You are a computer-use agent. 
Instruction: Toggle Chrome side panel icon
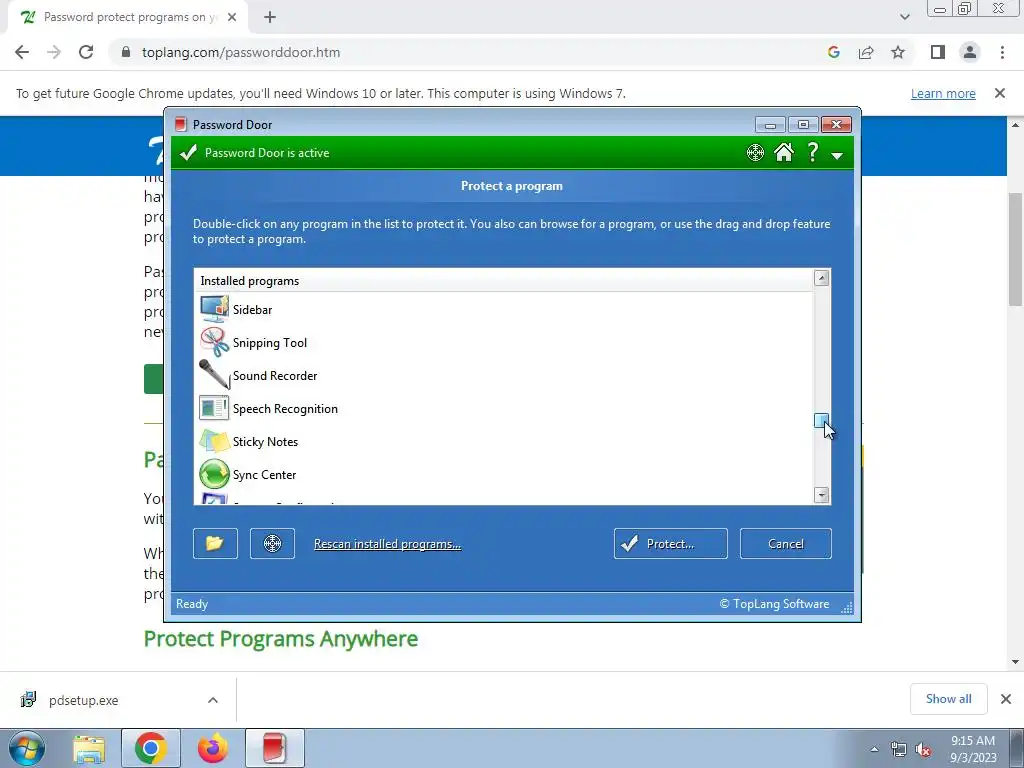click(x=938, y=52)
